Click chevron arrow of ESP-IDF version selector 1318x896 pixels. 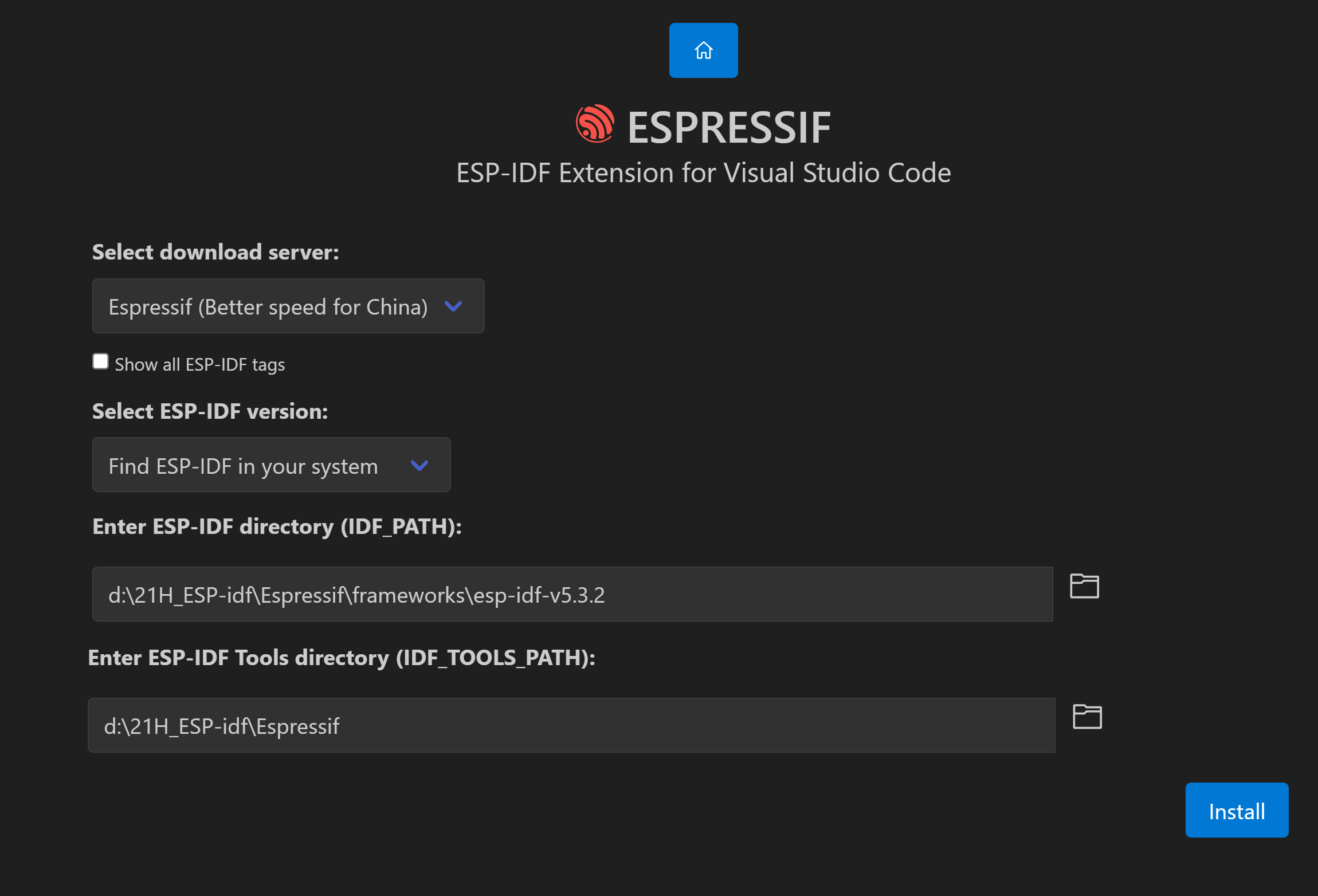tap(419, 466)
